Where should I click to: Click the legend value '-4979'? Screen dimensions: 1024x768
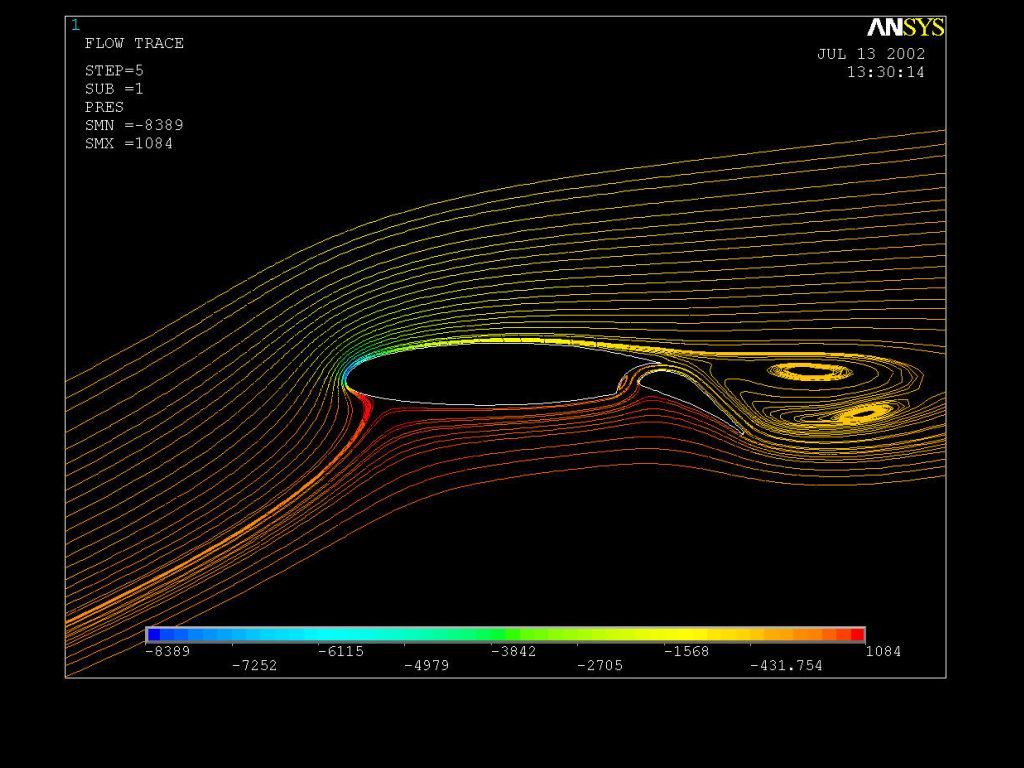(x=427, y=665)
